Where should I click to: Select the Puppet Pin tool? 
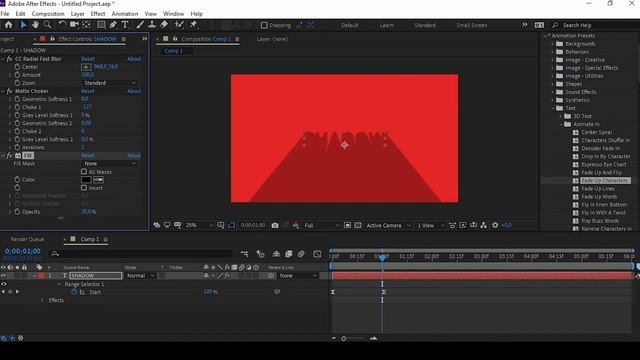(193, 25)
